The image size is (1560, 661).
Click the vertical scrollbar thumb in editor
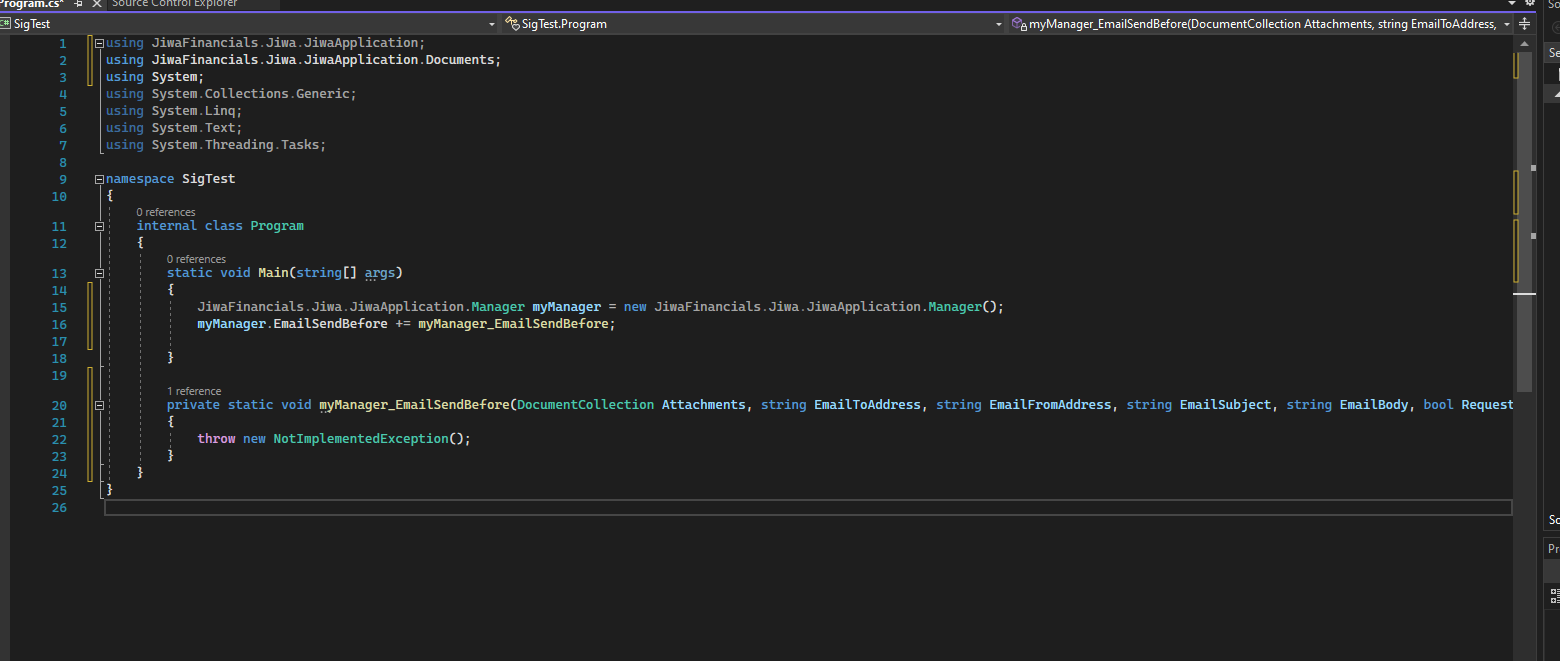tap(1524, 220)
